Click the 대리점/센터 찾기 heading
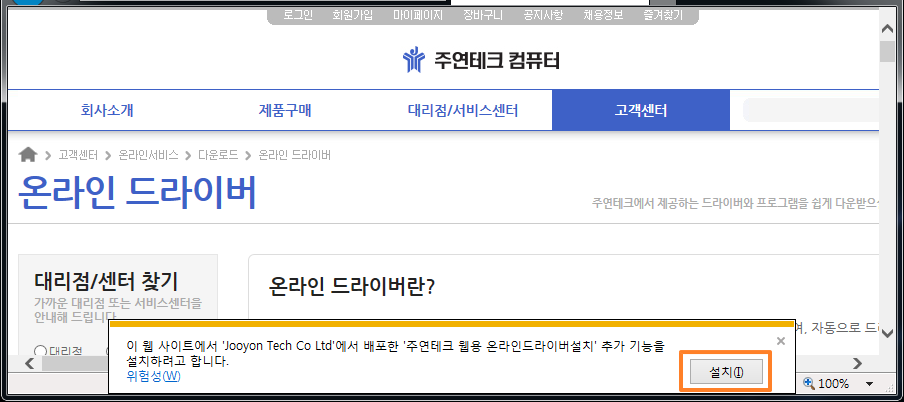The width and height of the screenshot is (904, 402). (107, 281)
